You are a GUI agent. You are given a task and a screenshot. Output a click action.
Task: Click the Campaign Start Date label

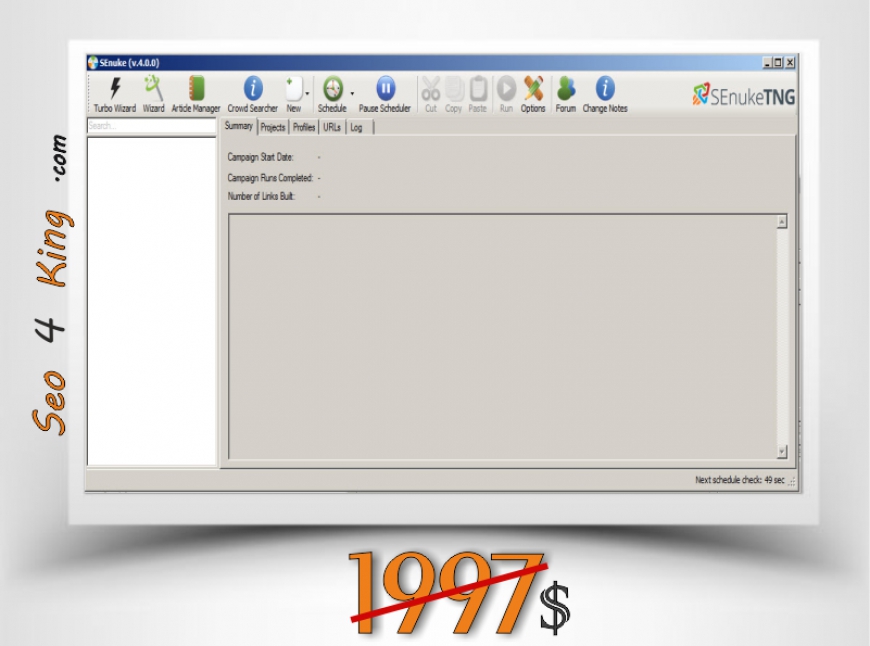pos(260,158)
